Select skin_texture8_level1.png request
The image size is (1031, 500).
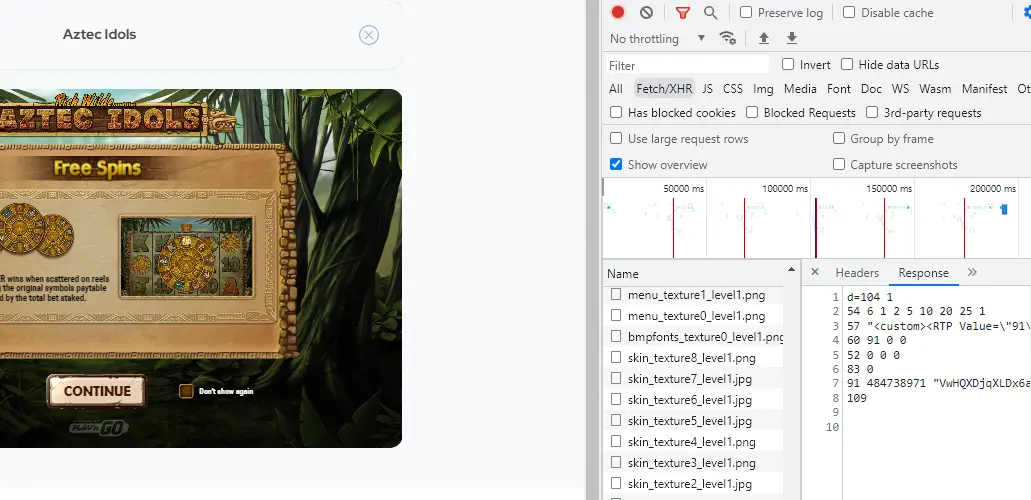(694, 358)
